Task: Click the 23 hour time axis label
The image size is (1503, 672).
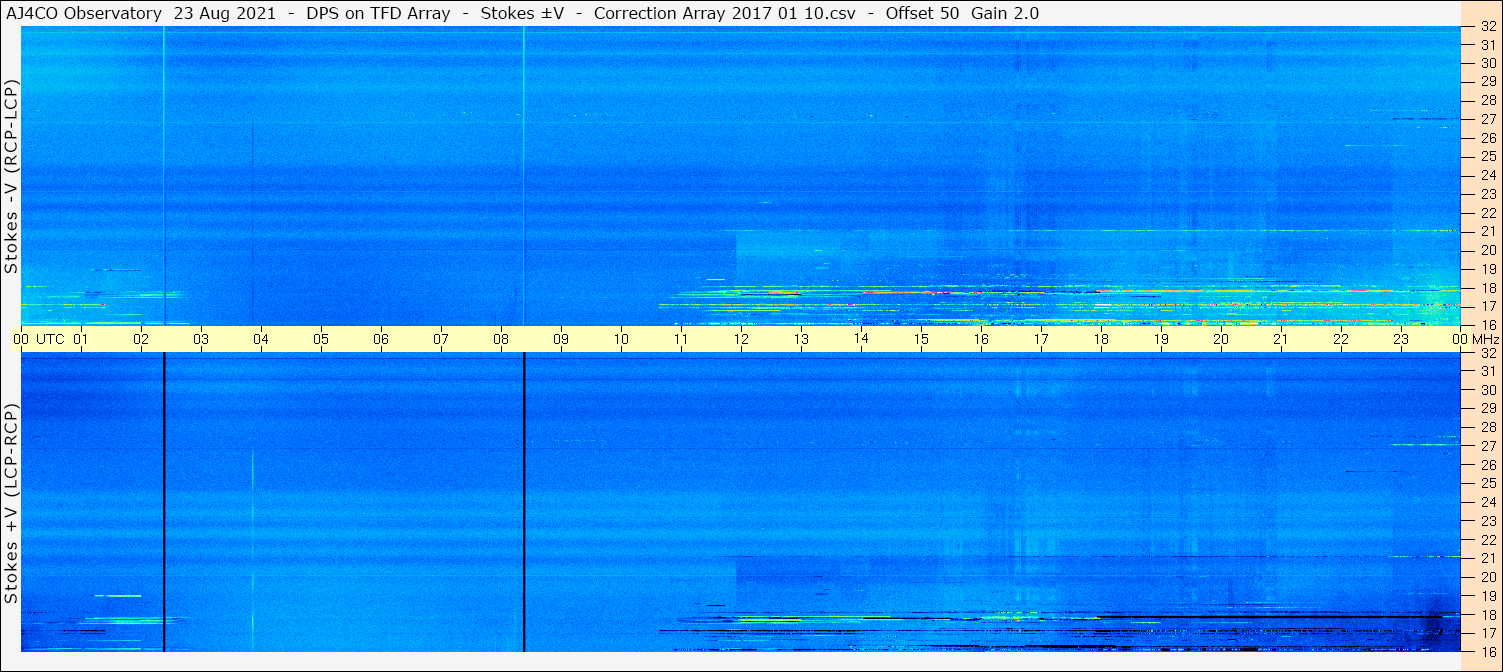Action: tap(1401, 339)
